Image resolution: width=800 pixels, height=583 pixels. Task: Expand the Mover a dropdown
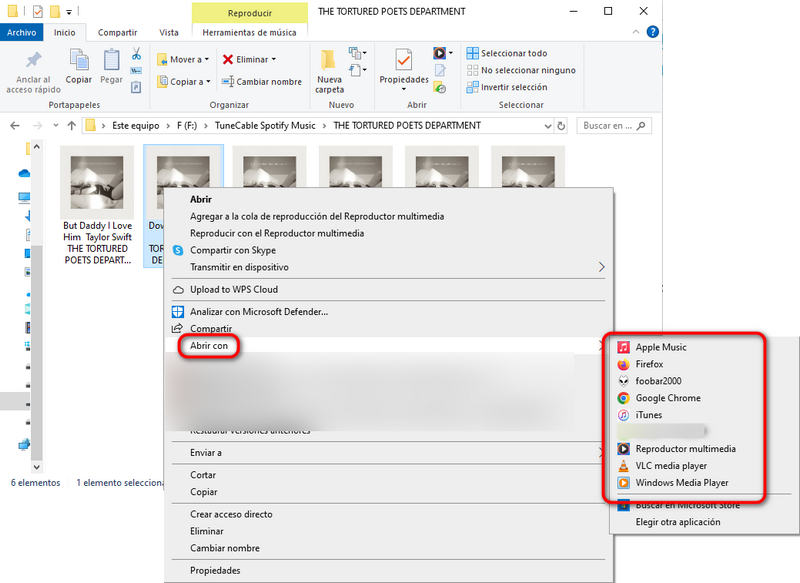184,59
